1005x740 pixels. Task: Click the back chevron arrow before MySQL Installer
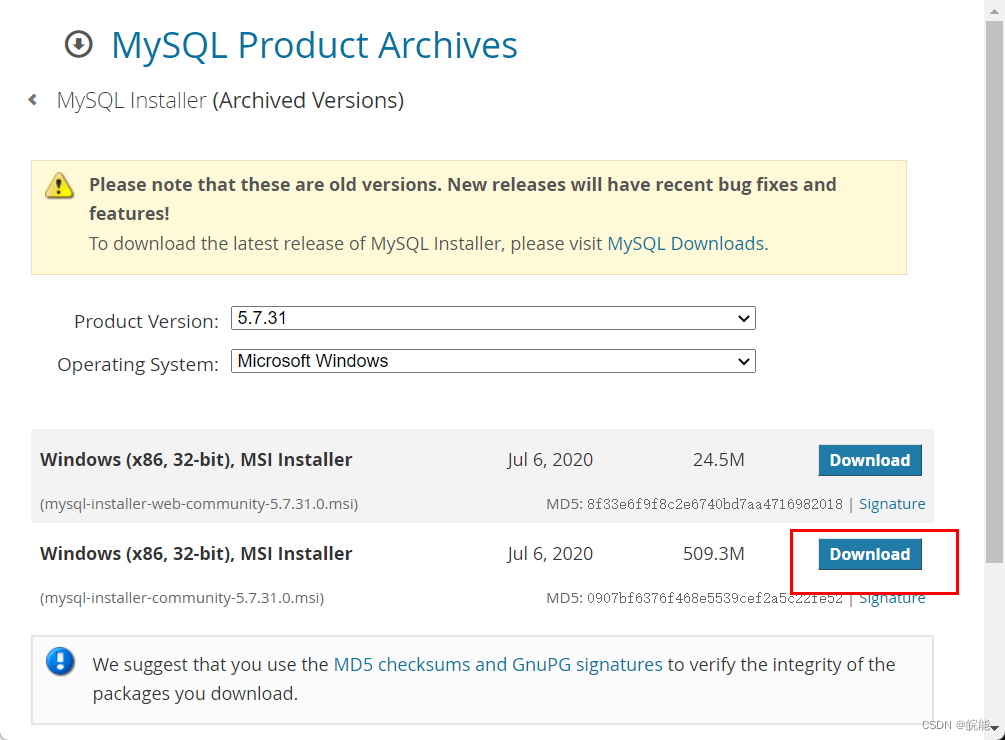(x=31, y=99)
